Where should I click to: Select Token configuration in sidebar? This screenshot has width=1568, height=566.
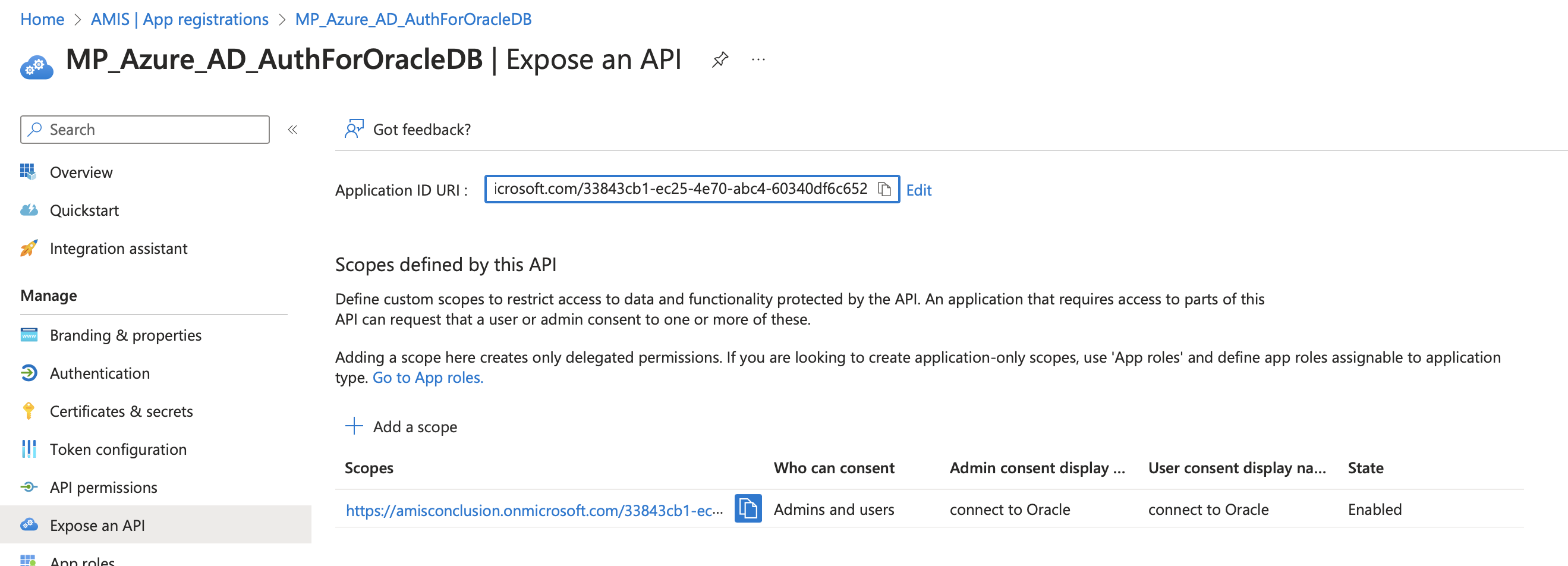coord(118,449)
